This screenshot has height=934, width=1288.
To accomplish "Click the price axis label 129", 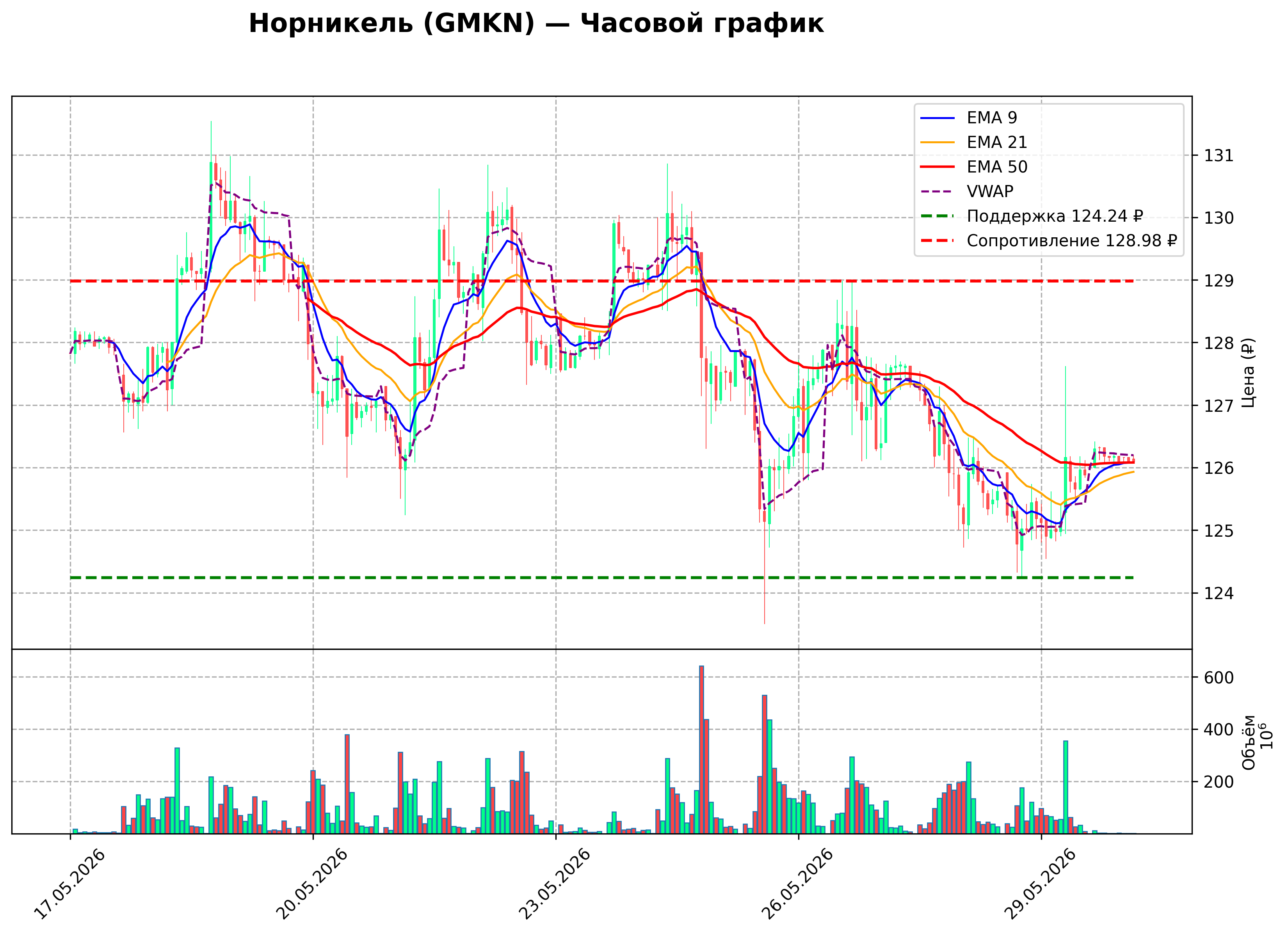I will (x=1219, y=281).
